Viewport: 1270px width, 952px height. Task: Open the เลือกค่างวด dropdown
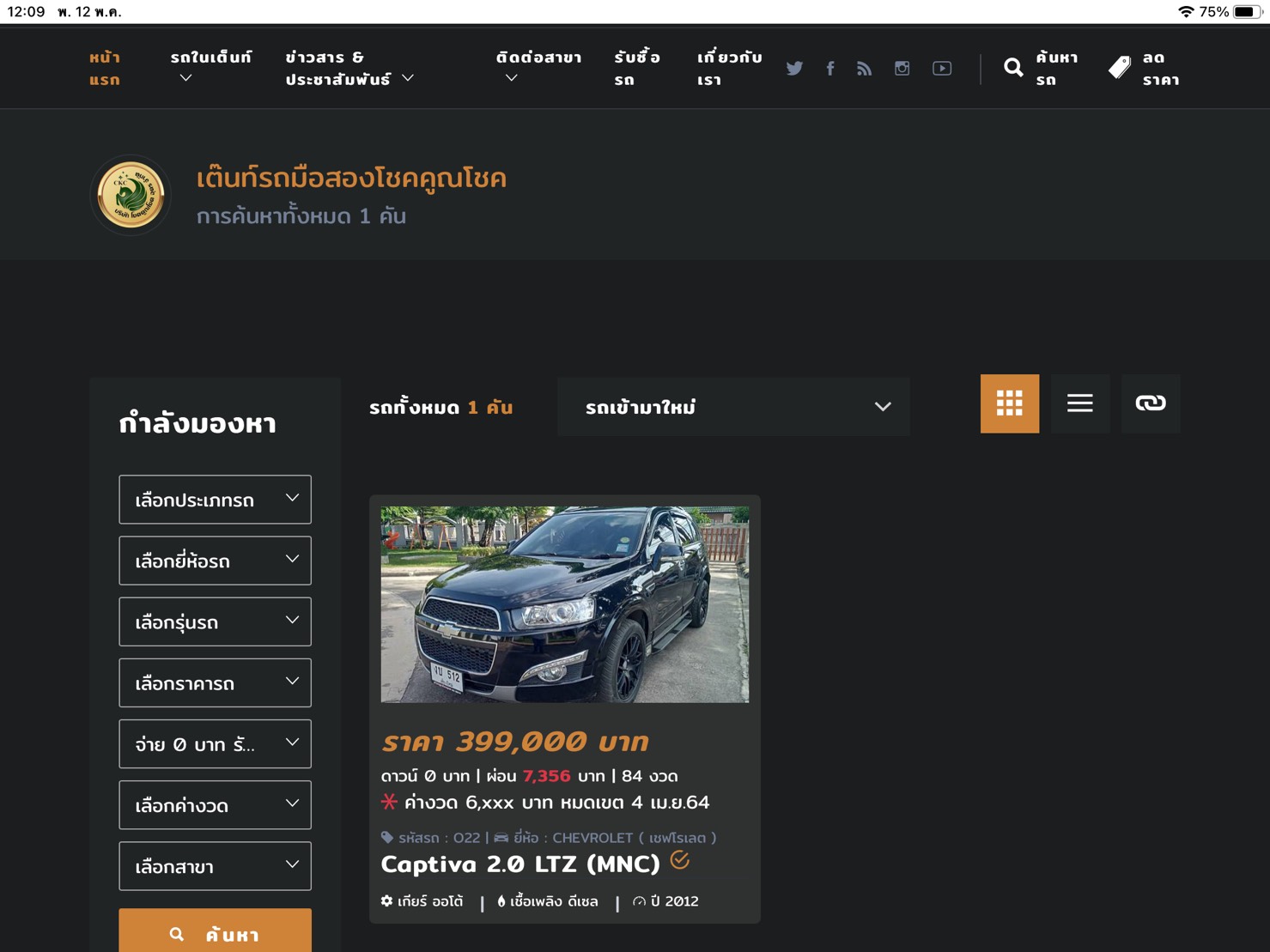(215, 805)
